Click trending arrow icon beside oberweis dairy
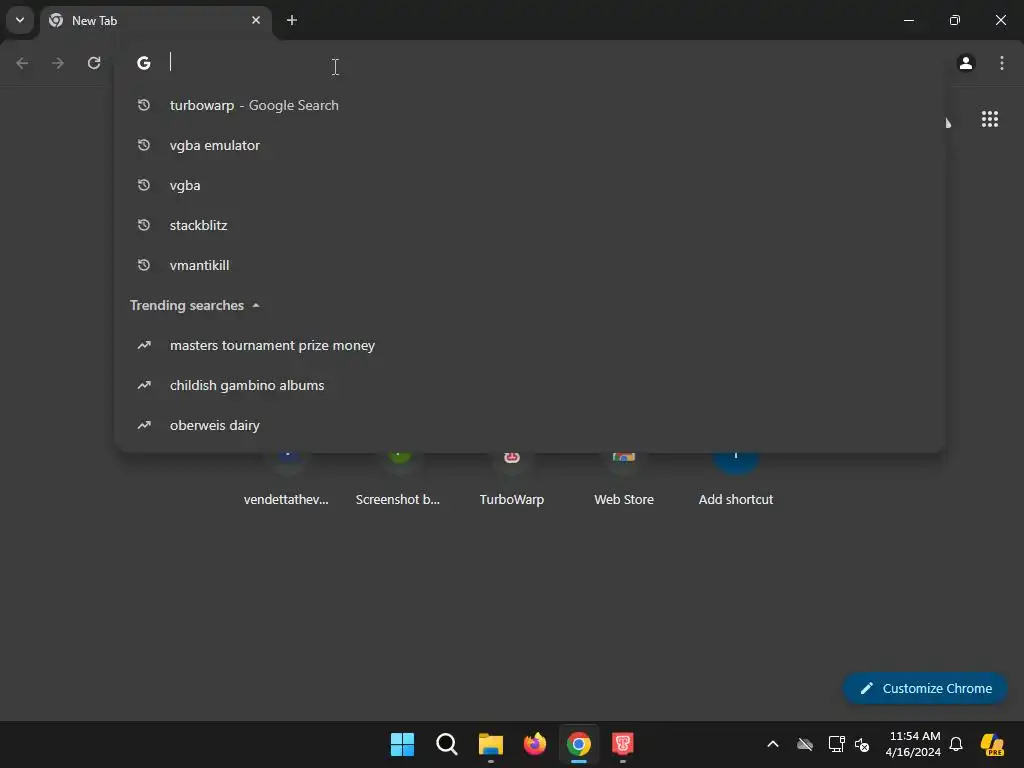This screenshot has width=1024, height=768. (144, 425)
